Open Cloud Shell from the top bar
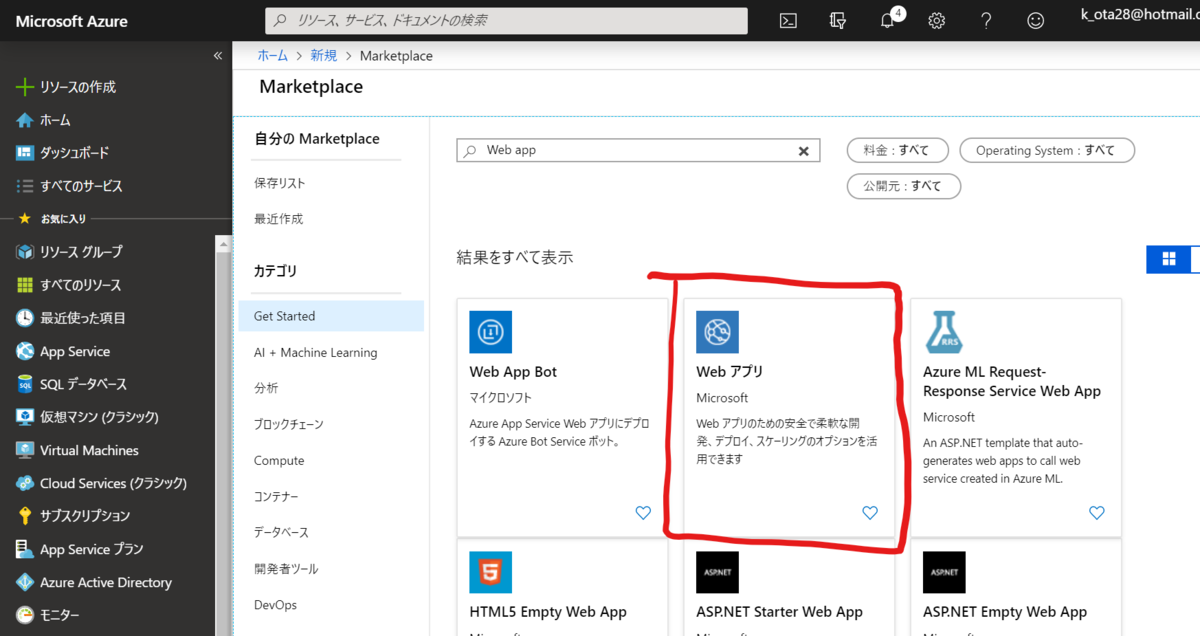 (788, 20)
